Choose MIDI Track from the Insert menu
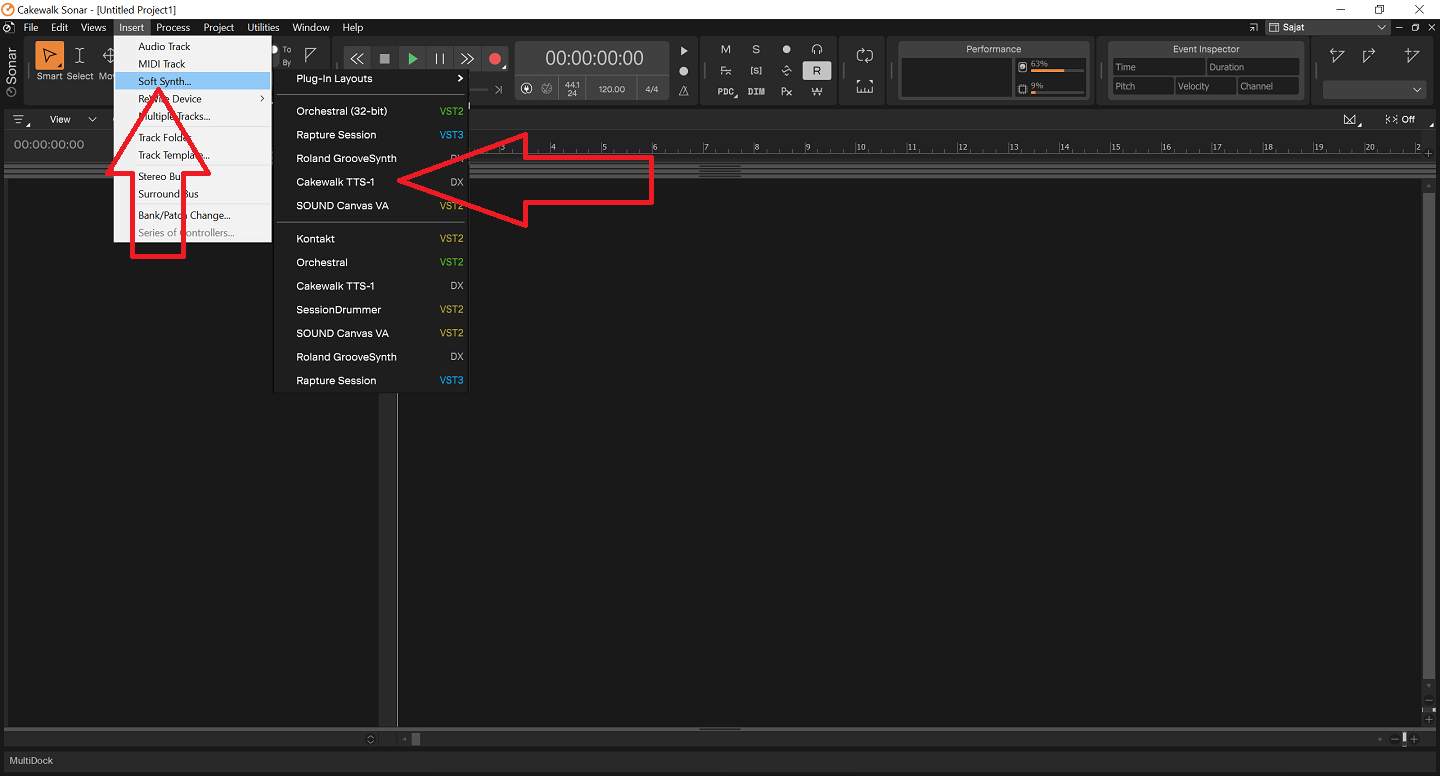This screenshot has width=1440, height=776. [x=192, y=64]
